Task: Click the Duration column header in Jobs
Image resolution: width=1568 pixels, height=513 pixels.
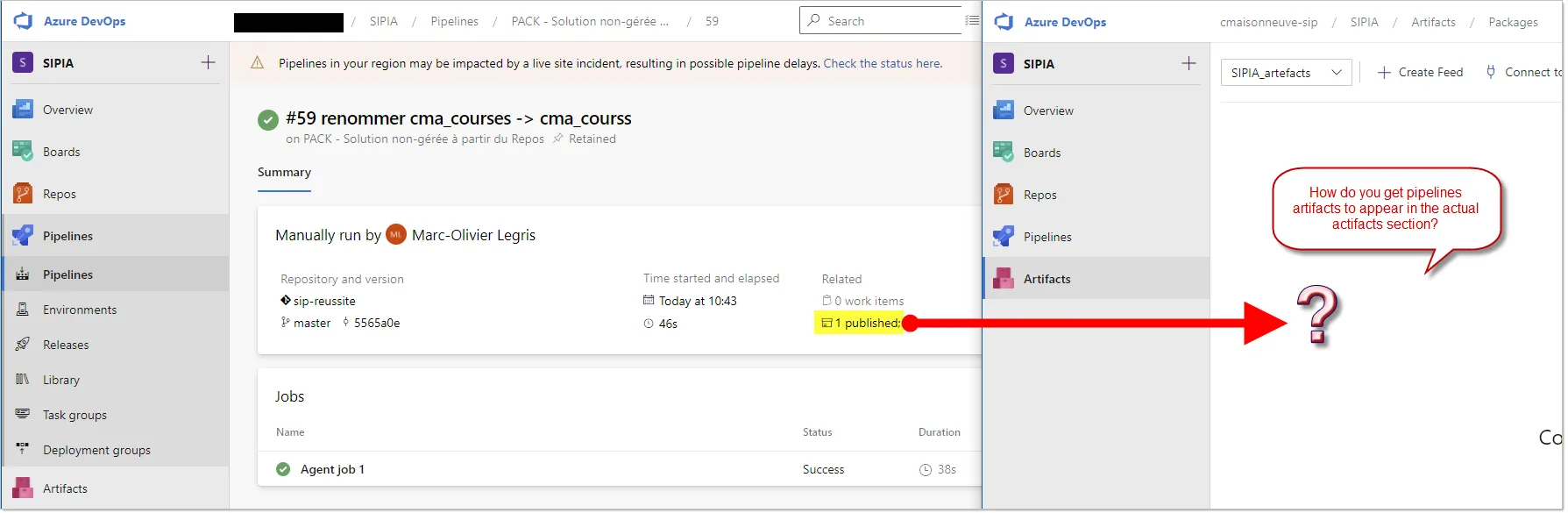Action: pos(939,432)
